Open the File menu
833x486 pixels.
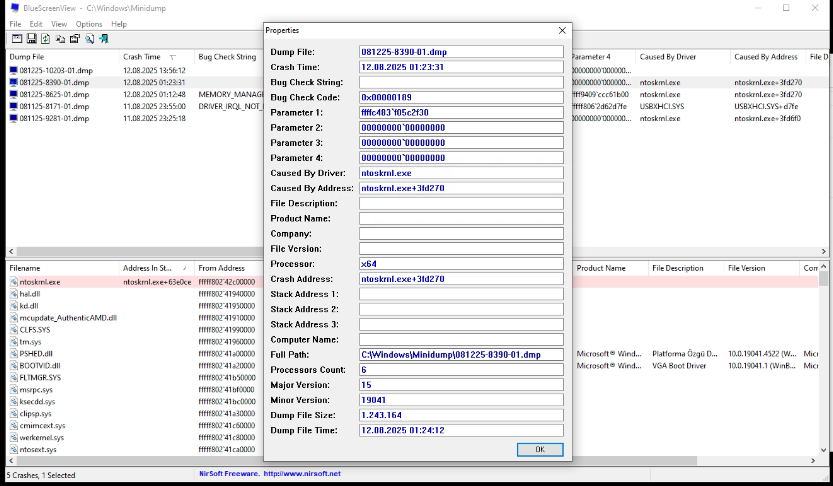coord(15,24)
